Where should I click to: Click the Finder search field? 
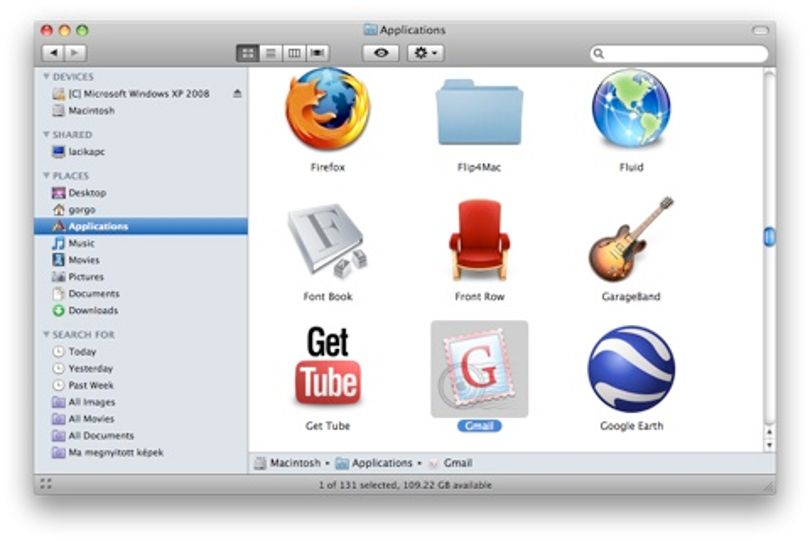tap(679, 53)
